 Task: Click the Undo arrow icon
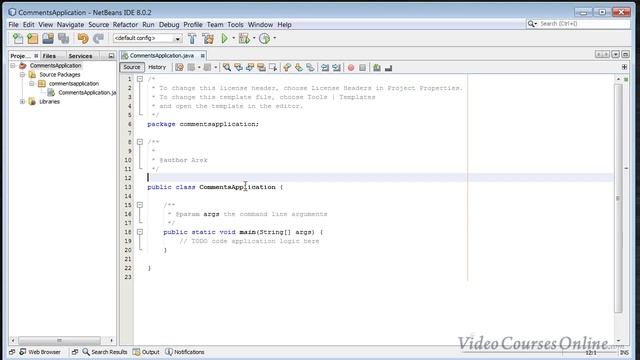click(x=83, y=38)
